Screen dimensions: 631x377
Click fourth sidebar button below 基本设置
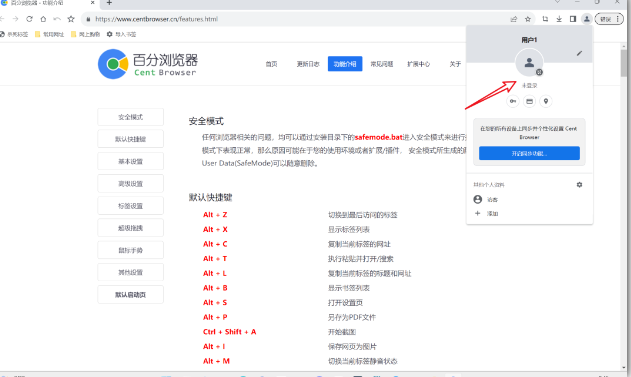pyautogui.click(x=130, y=184)
